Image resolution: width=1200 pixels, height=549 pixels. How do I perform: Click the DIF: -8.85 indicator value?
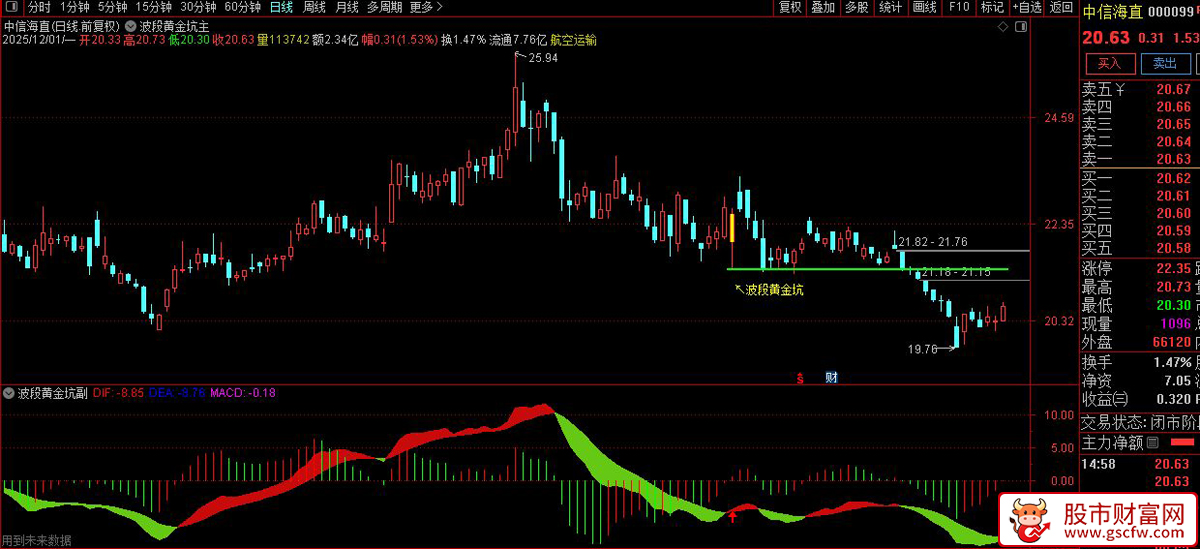(x=118, y=393)
